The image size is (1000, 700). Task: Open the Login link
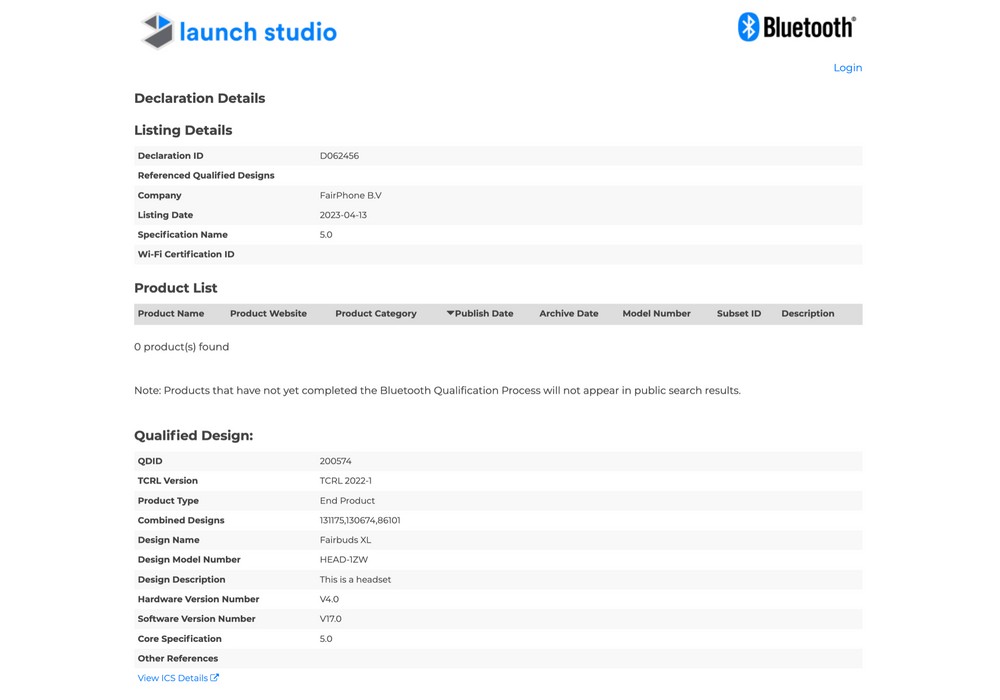pos(848,68)
